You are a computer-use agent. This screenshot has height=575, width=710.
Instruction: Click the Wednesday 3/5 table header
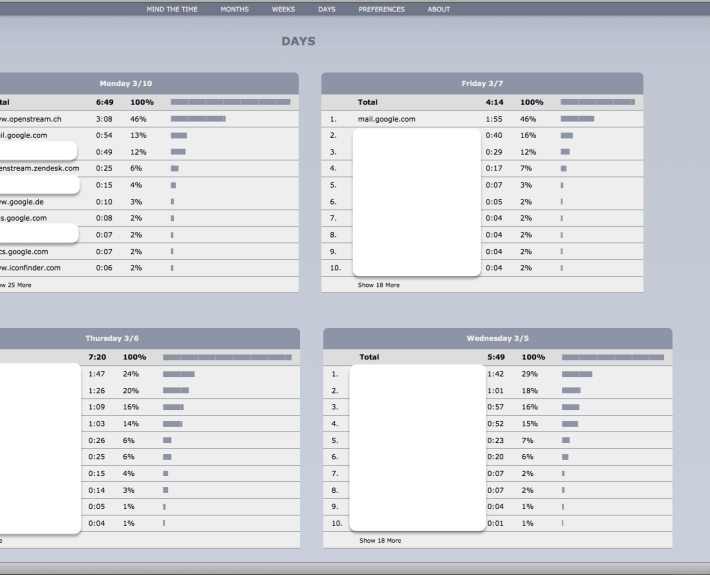497,338
